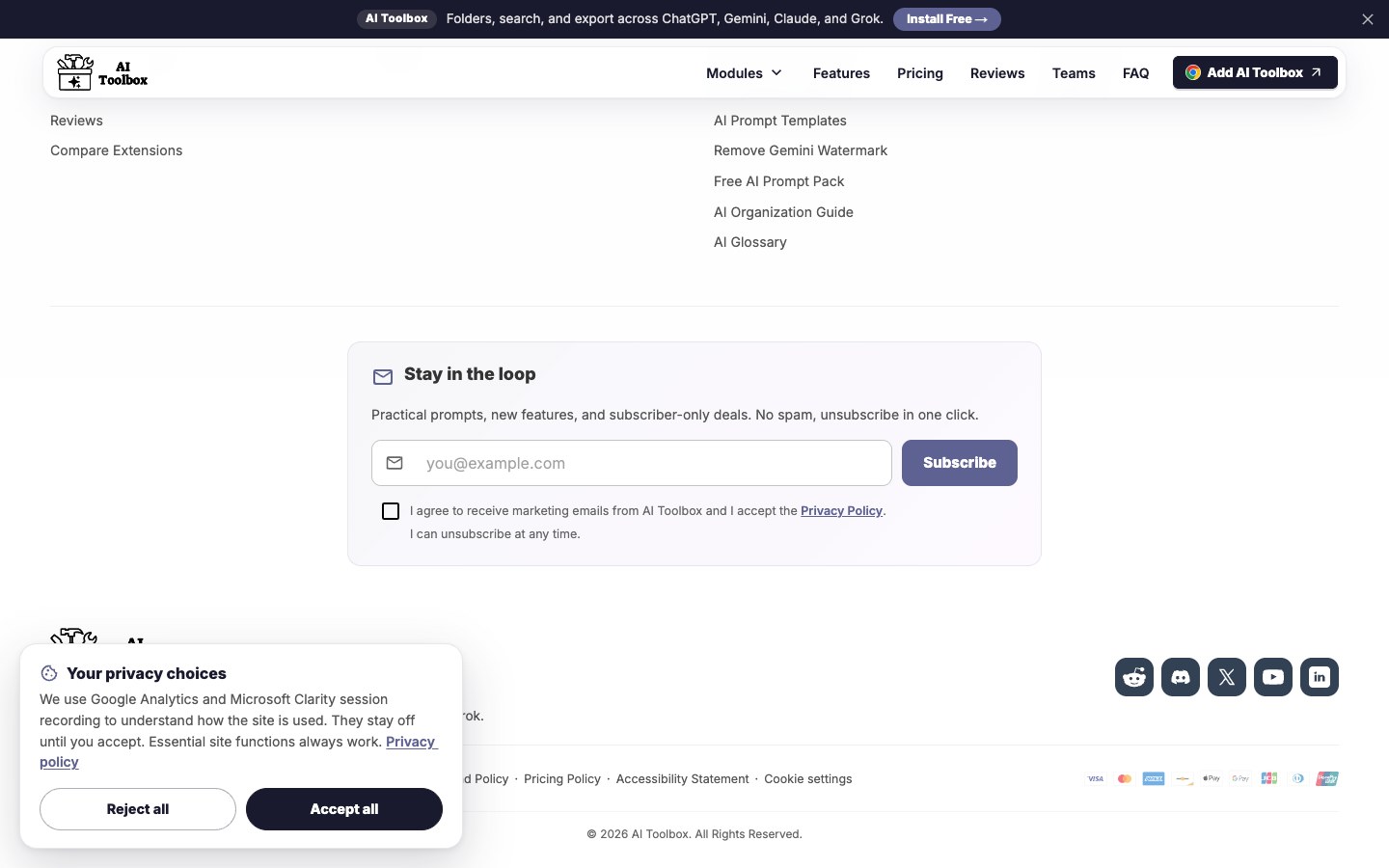Open the Pricing Policy footer link

click(x=562, y=779)
